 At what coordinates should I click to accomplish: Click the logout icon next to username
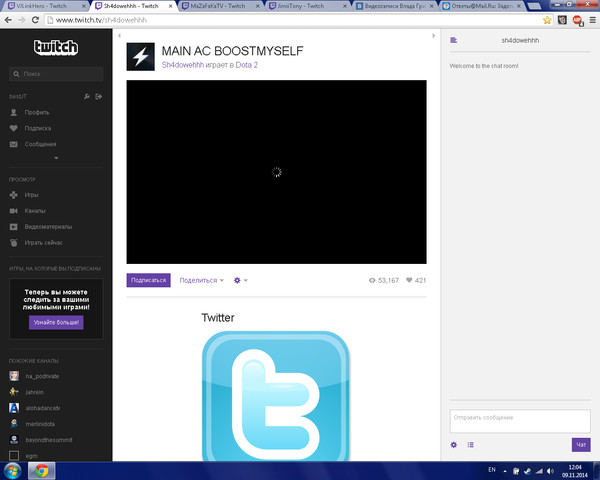click(x=99, y=96)
